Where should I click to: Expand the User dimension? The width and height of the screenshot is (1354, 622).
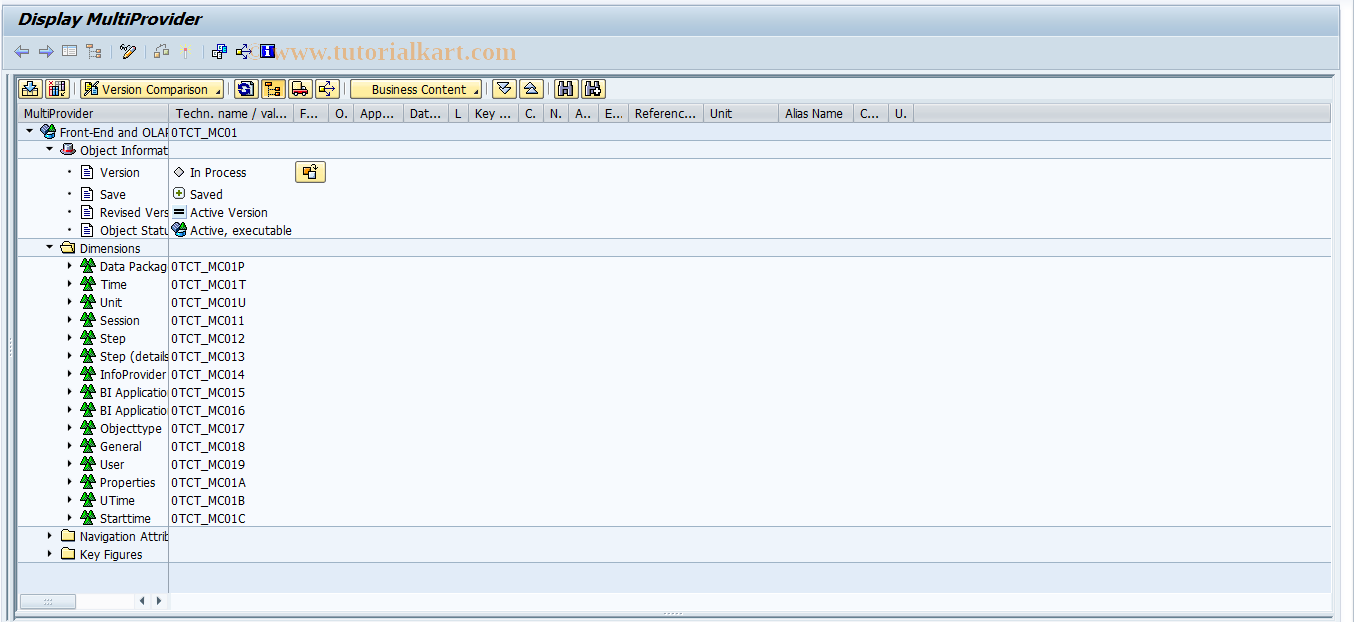click(x=69, y=464)
